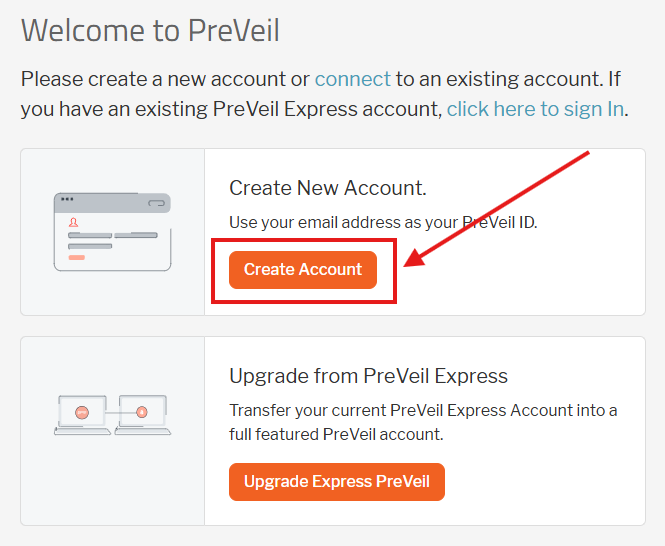Open the click here to sign In link

(536, 109)
